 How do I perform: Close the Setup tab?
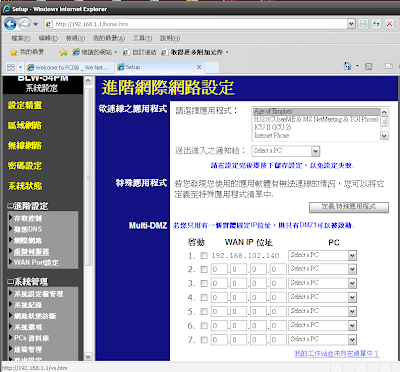[199, 67]
